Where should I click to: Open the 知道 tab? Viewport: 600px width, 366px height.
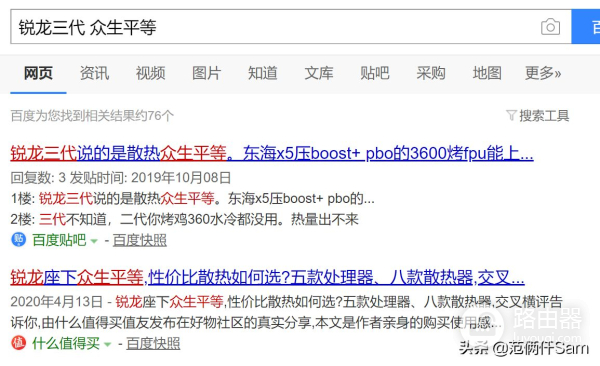pos(262,73)
